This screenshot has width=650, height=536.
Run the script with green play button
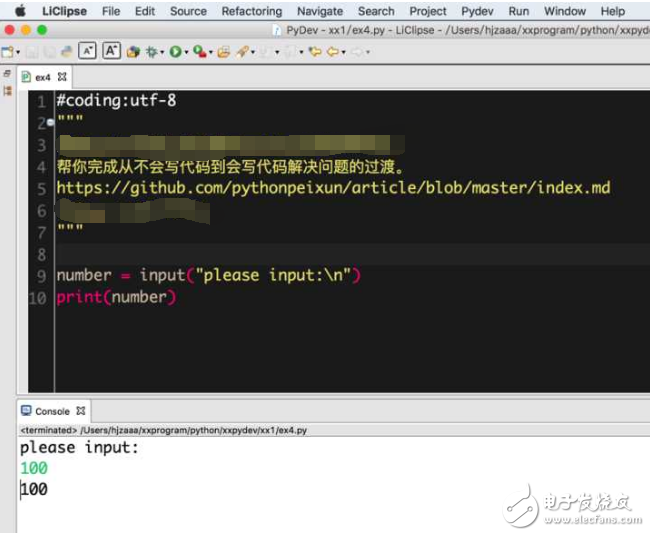click(175, 52)
